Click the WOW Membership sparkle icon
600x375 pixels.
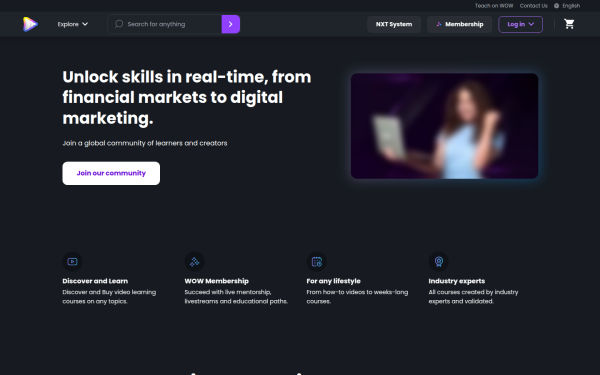click(x=194, y=262)
